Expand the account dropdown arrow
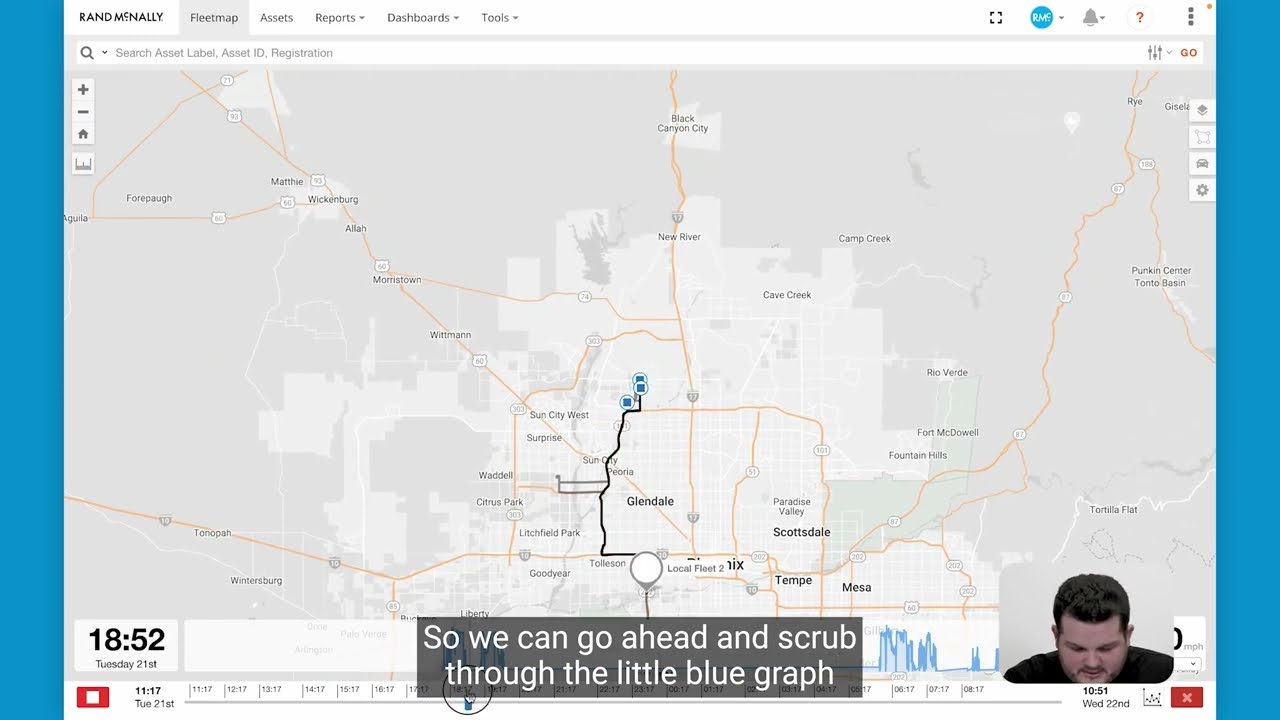The width and height of the screenshot is (1280, 720). tap(1061, 18)
